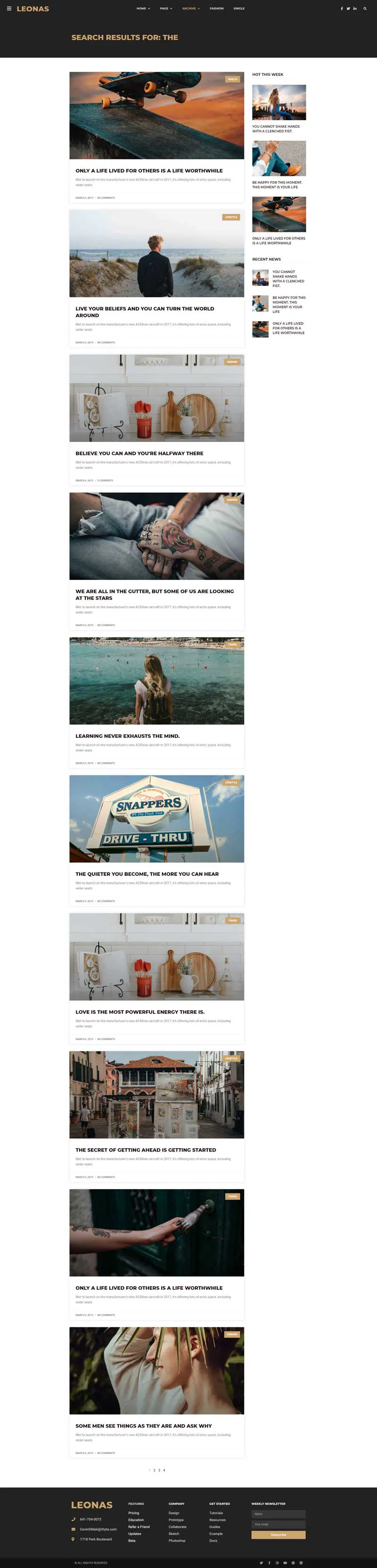Click the LinkedIn icon in header
This screenshot has height=1568, width=377.
tap(355, 8)
